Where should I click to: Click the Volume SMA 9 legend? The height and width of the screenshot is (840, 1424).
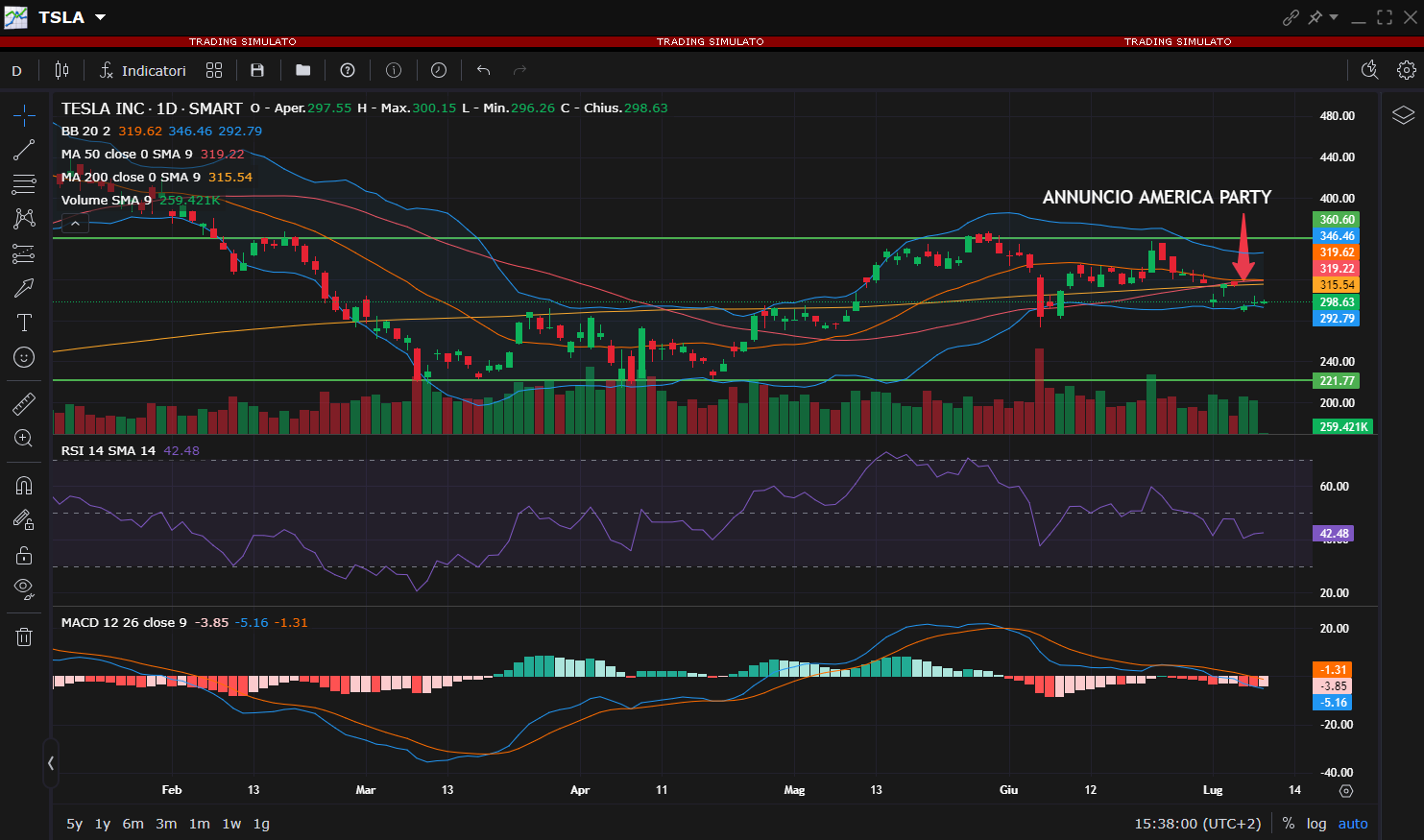tap(106, 200)
